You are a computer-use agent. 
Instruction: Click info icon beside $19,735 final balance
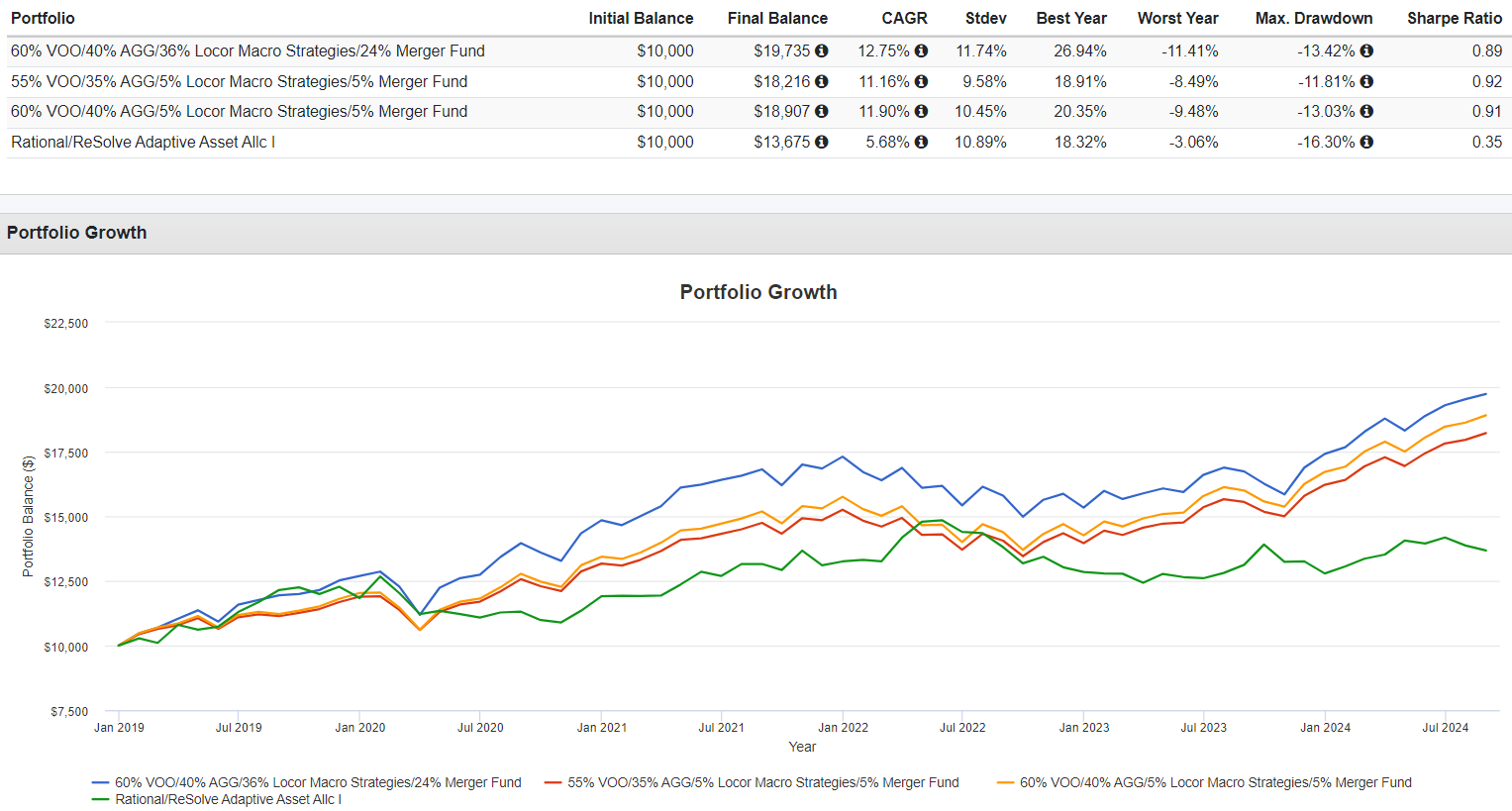coord(822,51)
